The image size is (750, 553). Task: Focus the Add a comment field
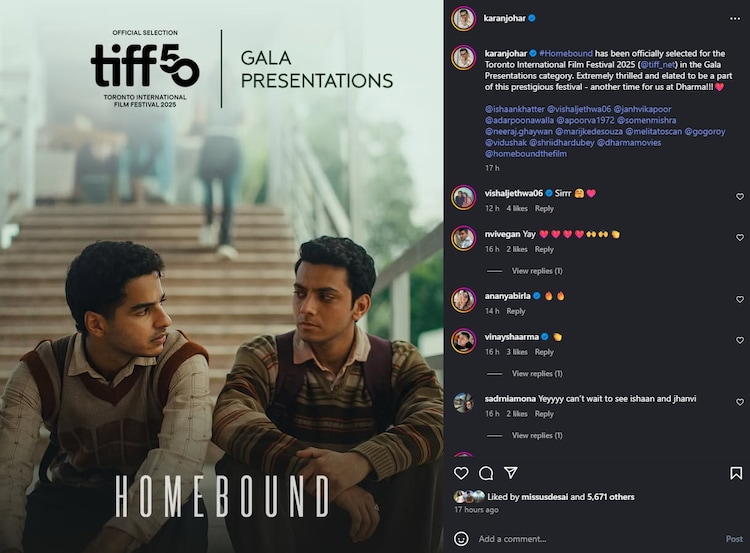point(598,539)
